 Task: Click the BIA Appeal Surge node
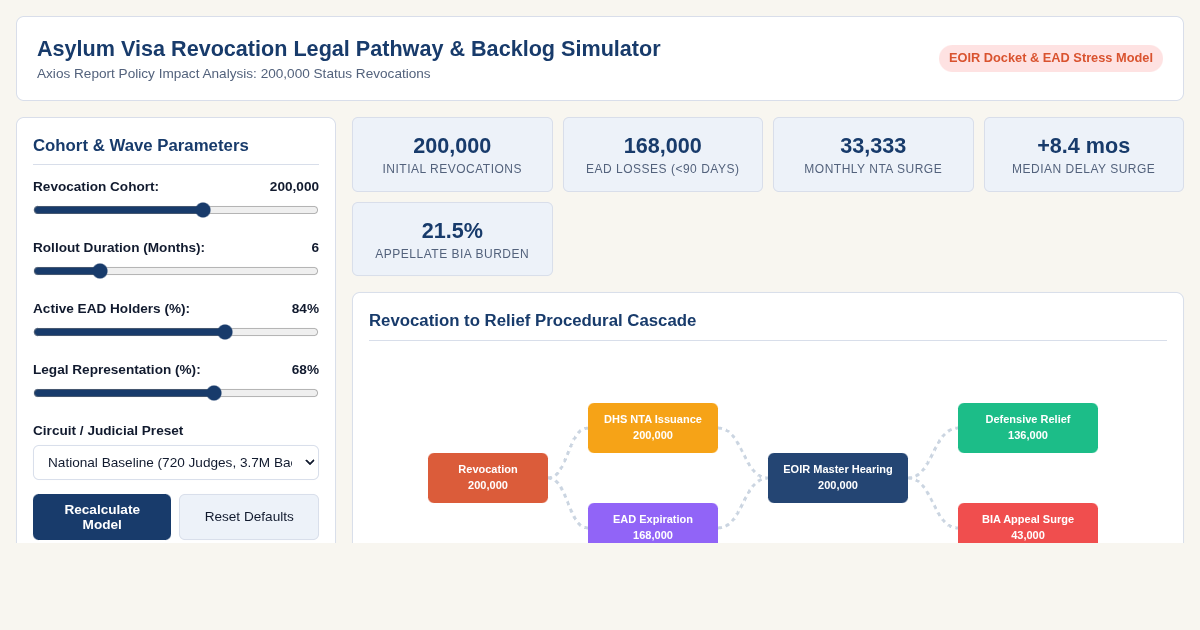click(1028, 524)
